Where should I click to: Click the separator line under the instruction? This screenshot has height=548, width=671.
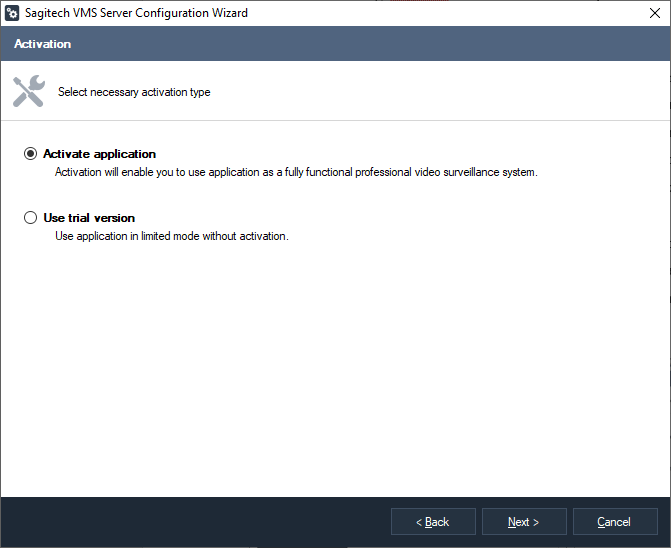tap(335, 121)
